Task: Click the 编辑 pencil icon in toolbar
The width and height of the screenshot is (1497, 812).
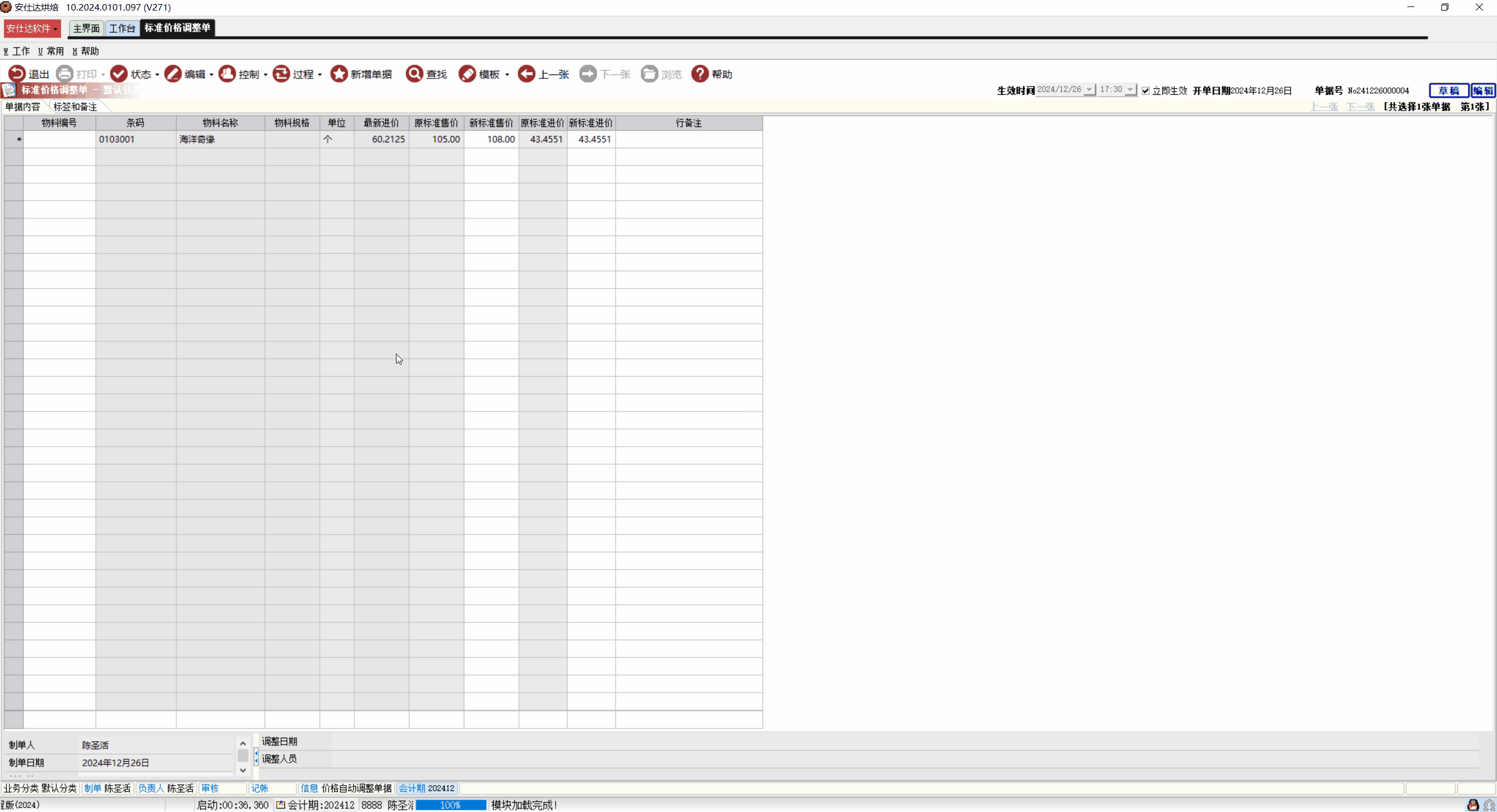Action: 173,74
